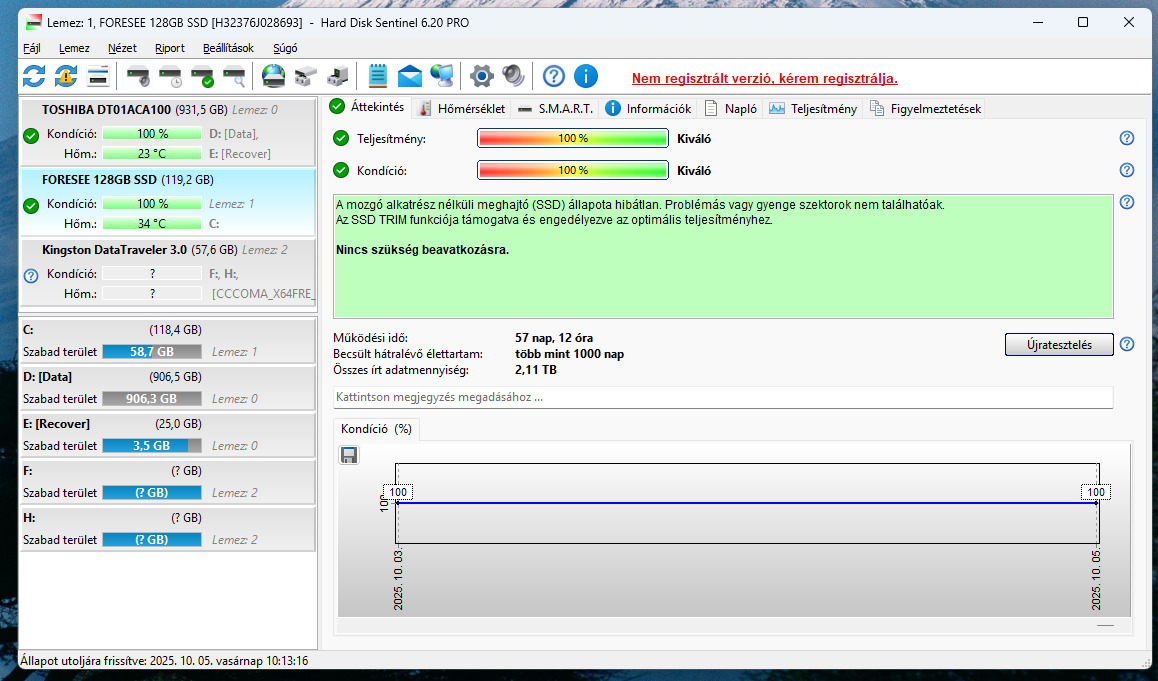Click the E: free space bar 3,5 GB

pyautogui.click(x=151, y=445)
